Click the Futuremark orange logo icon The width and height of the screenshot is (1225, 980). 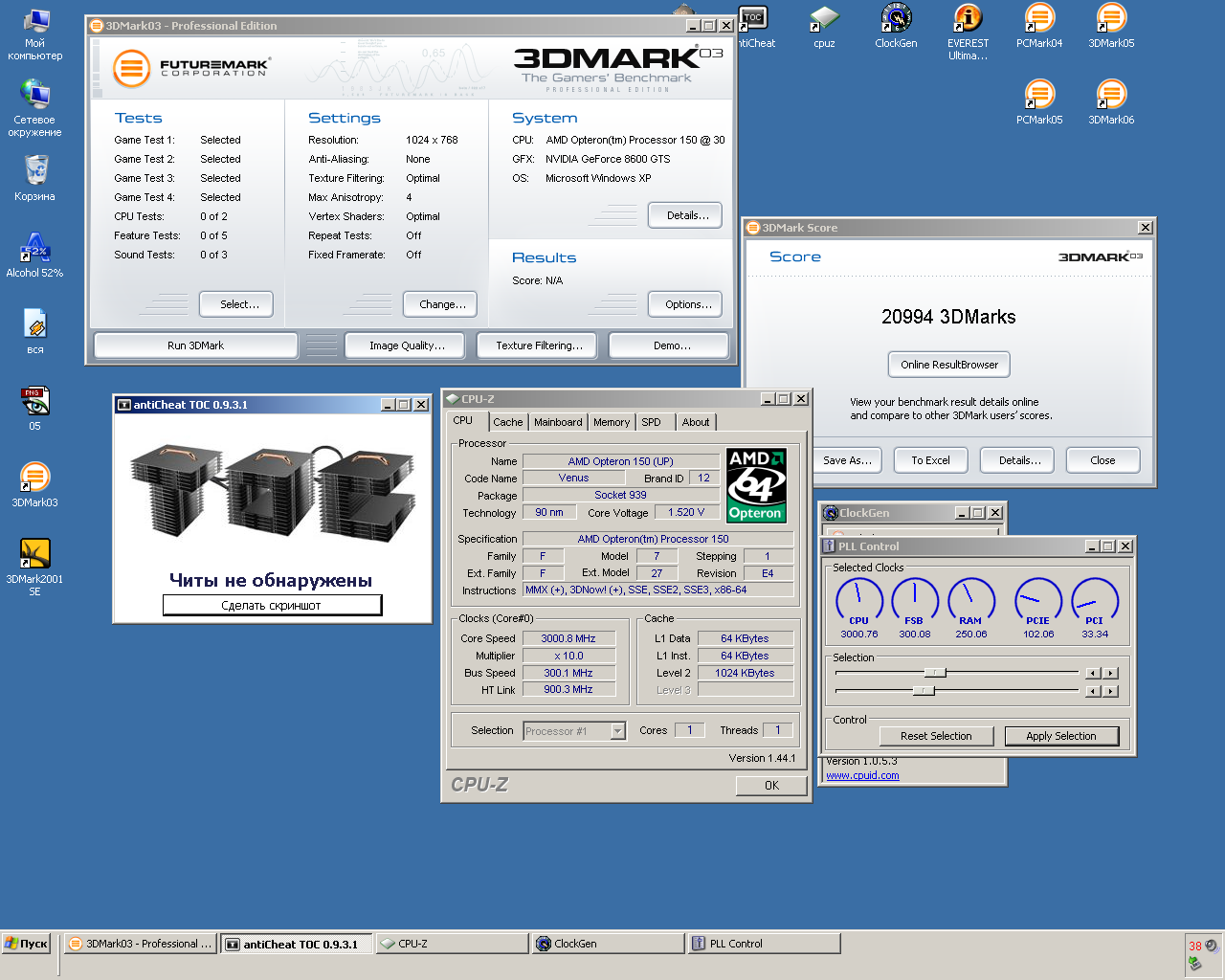[x=131, y=69]
